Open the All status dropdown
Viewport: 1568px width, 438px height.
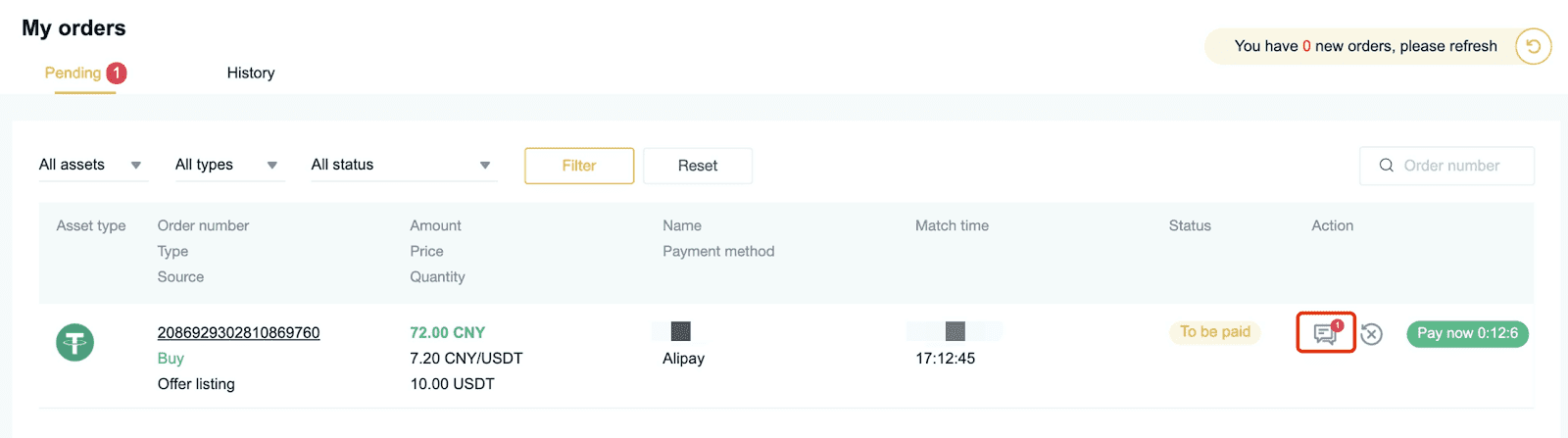[x=403, y=165]
